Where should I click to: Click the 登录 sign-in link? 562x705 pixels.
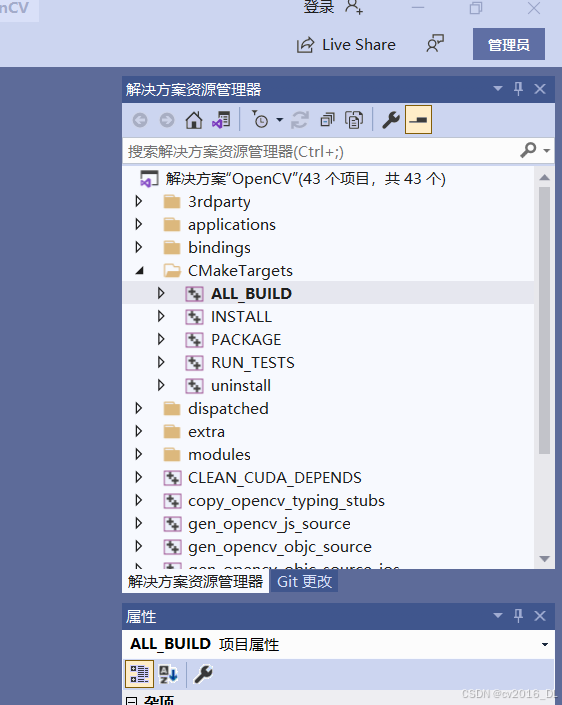click(319, 7)
